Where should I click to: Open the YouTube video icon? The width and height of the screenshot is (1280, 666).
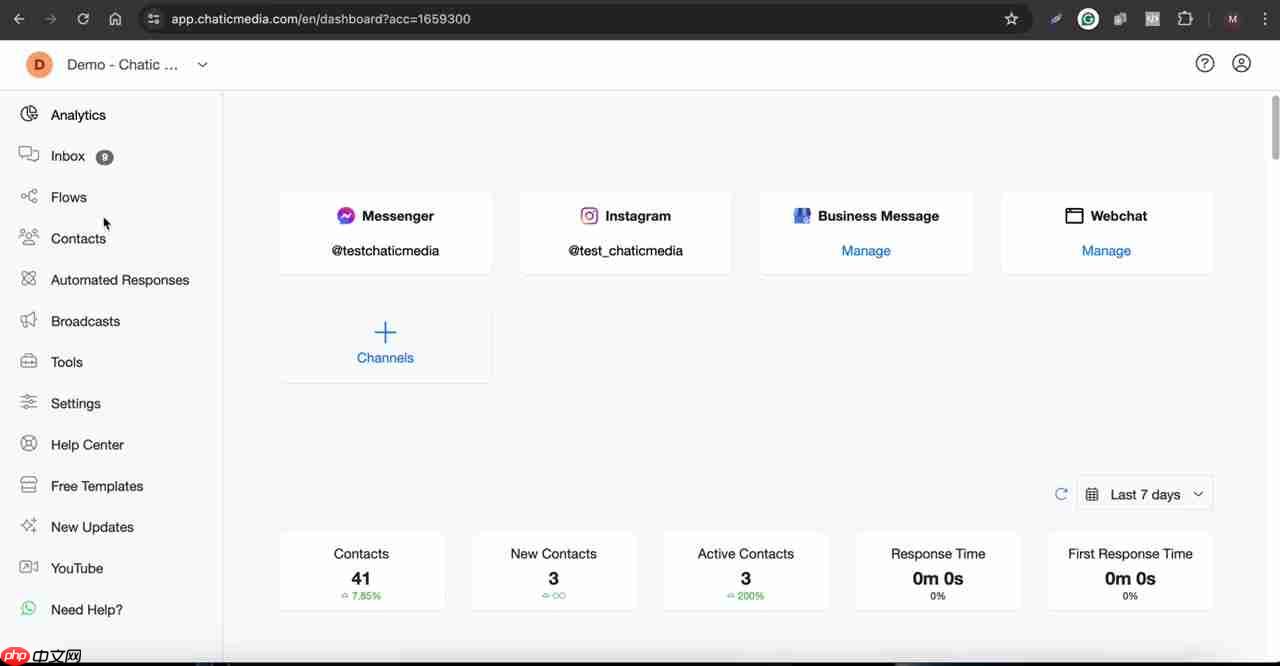pyautogui.click(x=29, y=567)
